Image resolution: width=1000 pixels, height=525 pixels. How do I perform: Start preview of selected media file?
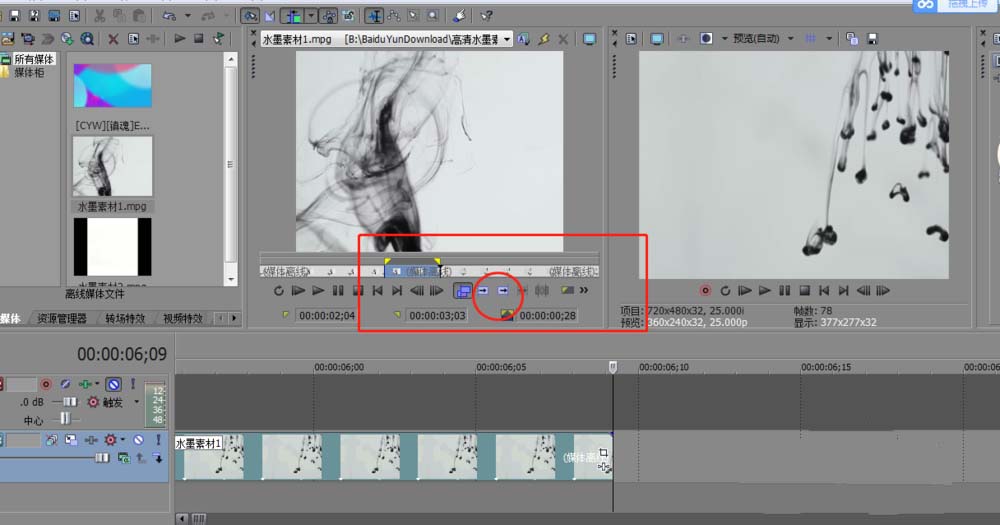tap(180, 39)
